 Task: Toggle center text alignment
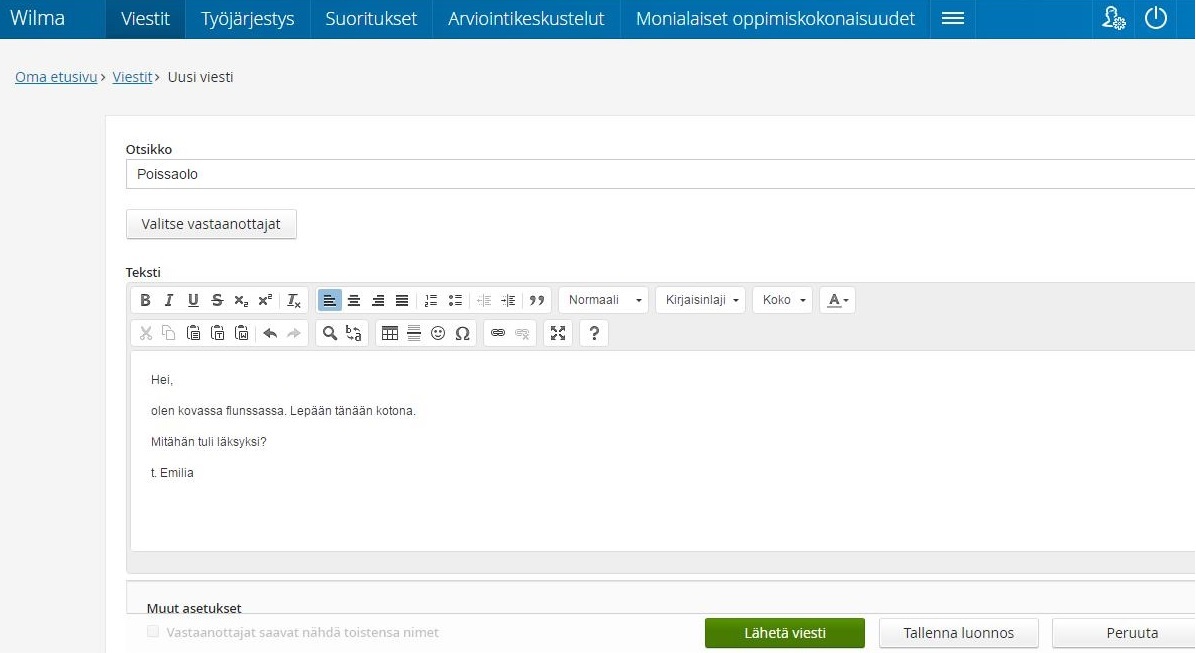pos(354,300)
